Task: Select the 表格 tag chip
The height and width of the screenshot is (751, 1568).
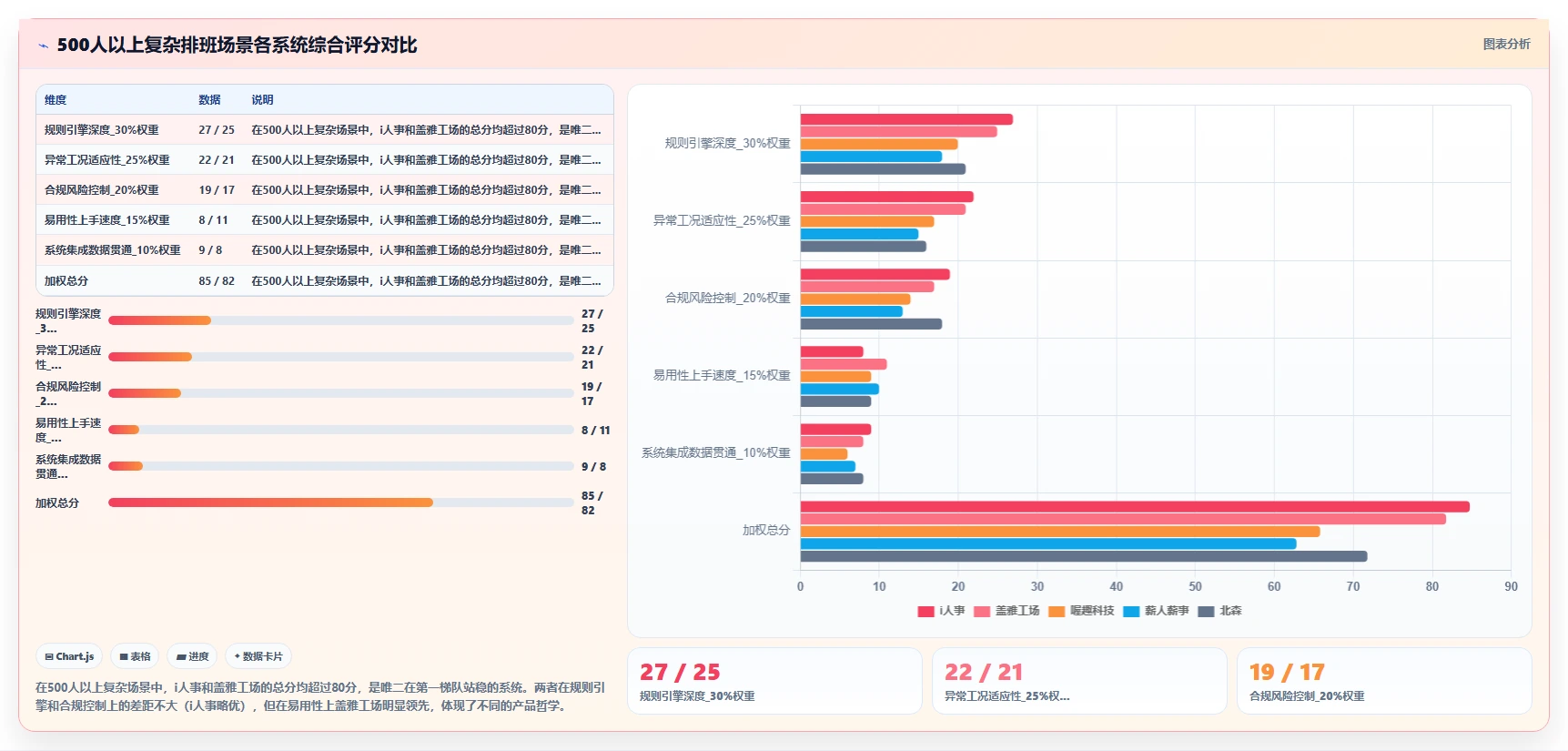Action: click(135, 656)
